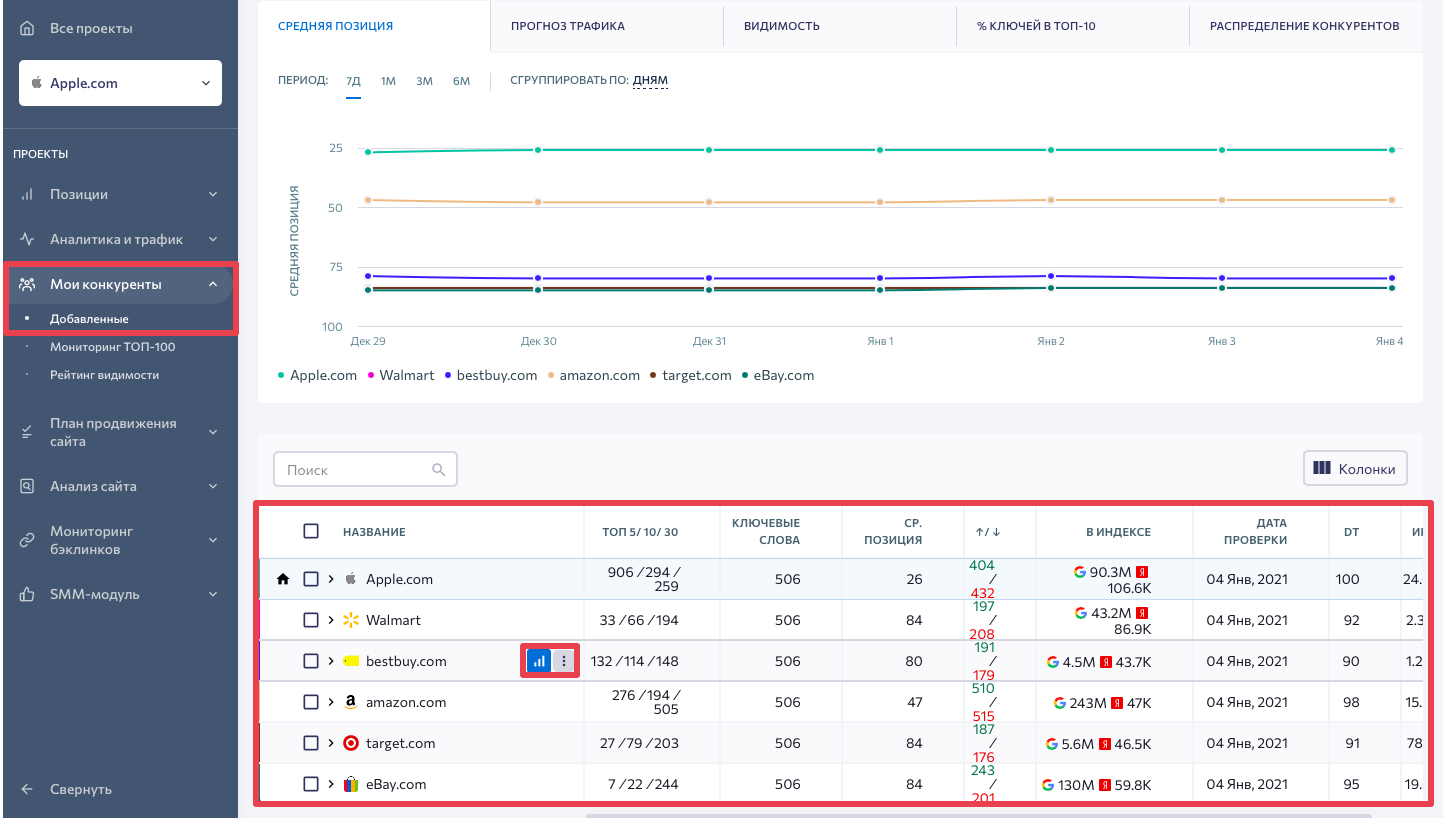The image size is (1443, 818).
Task: Click the Аналитика и трафик pulse icon
Action: pyautogui.click(x=28, y=240)
